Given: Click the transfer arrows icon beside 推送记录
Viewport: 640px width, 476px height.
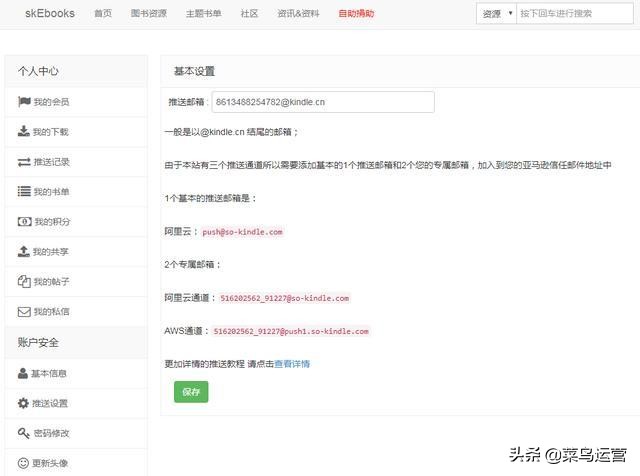Looking at the screenshot, I should [x=24, y=162].
